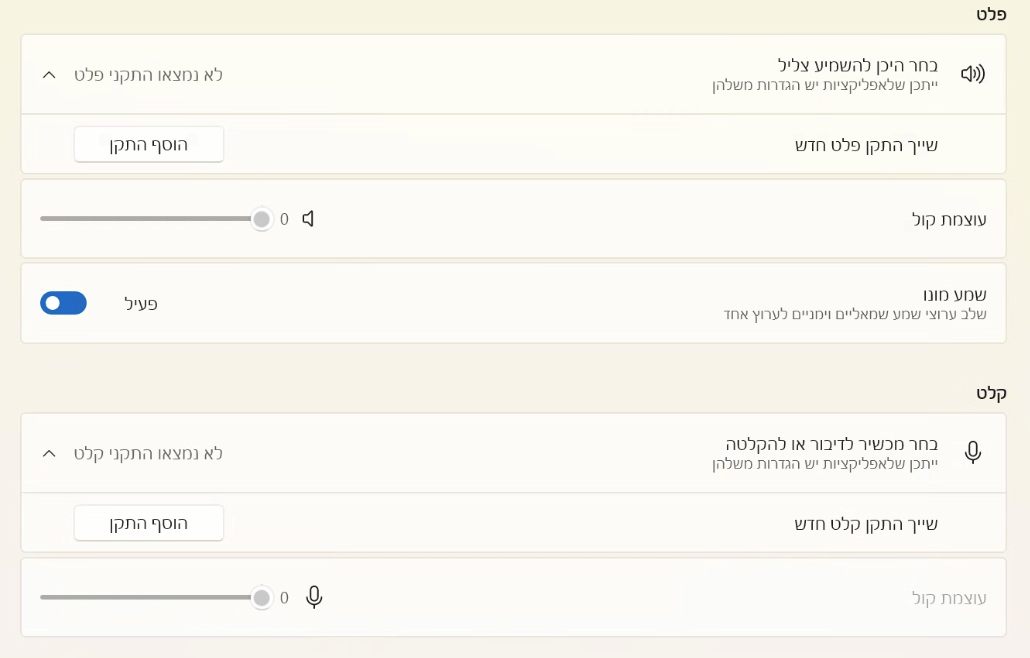Click the microphone icon in input device row

(x=972, y=453)
